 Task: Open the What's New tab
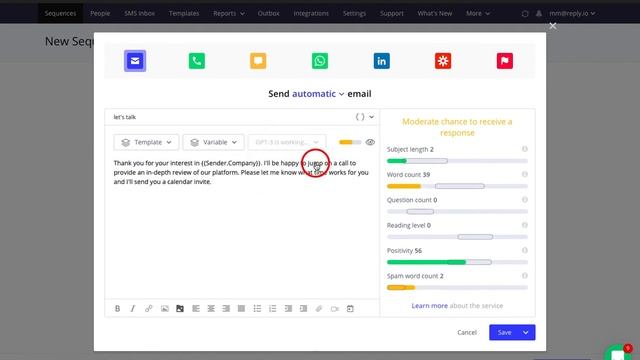435,13
